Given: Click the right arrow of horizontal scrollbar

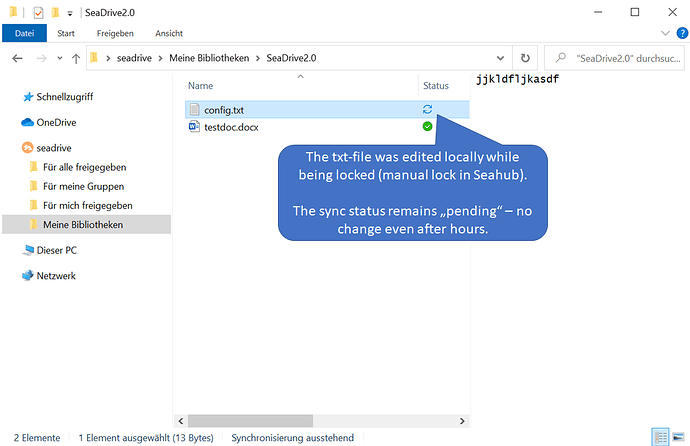Looking at the screenshot, I should pos(462,421).
